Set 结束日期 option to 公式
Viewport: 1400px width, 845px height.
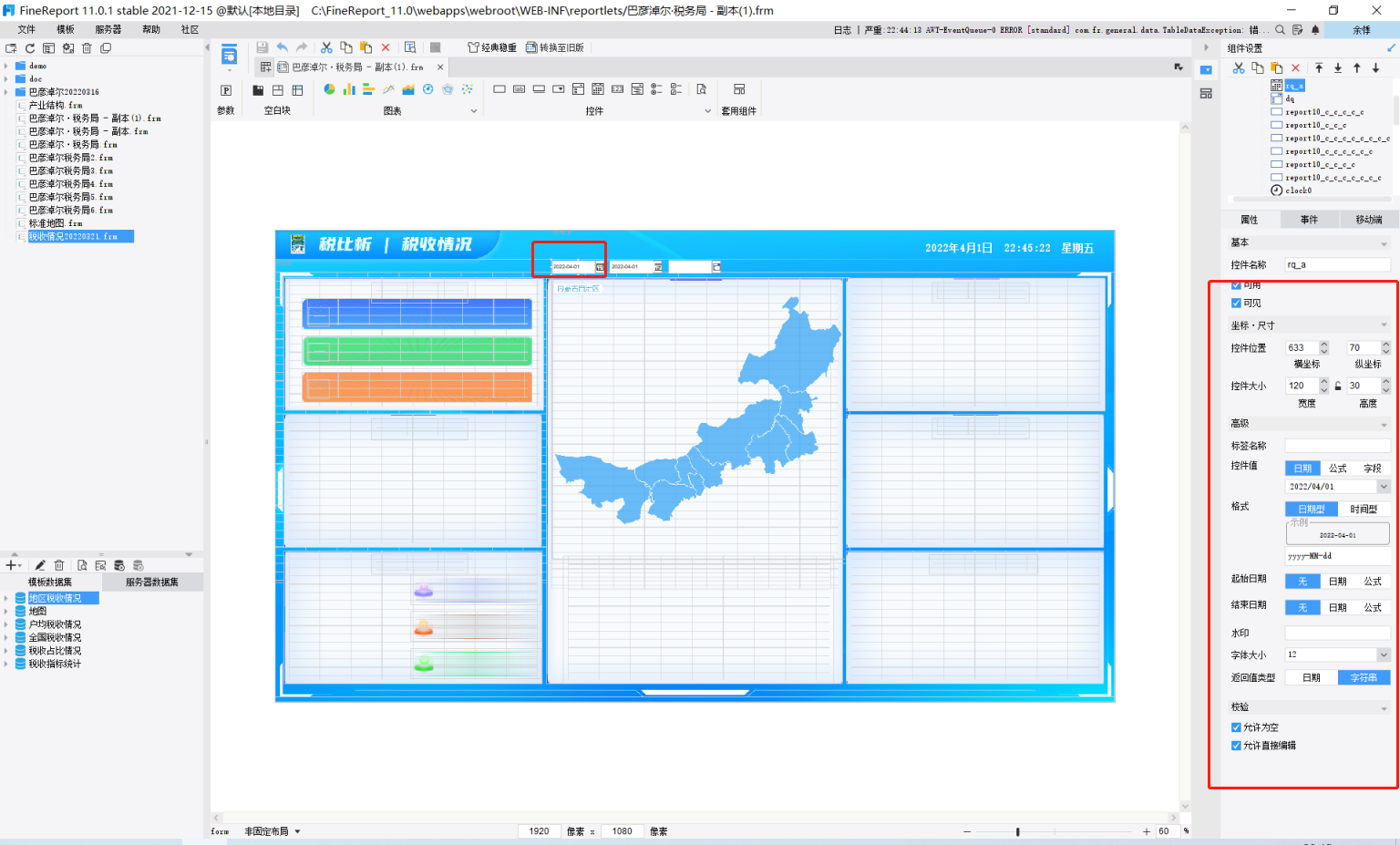(x=1373, y=608)
